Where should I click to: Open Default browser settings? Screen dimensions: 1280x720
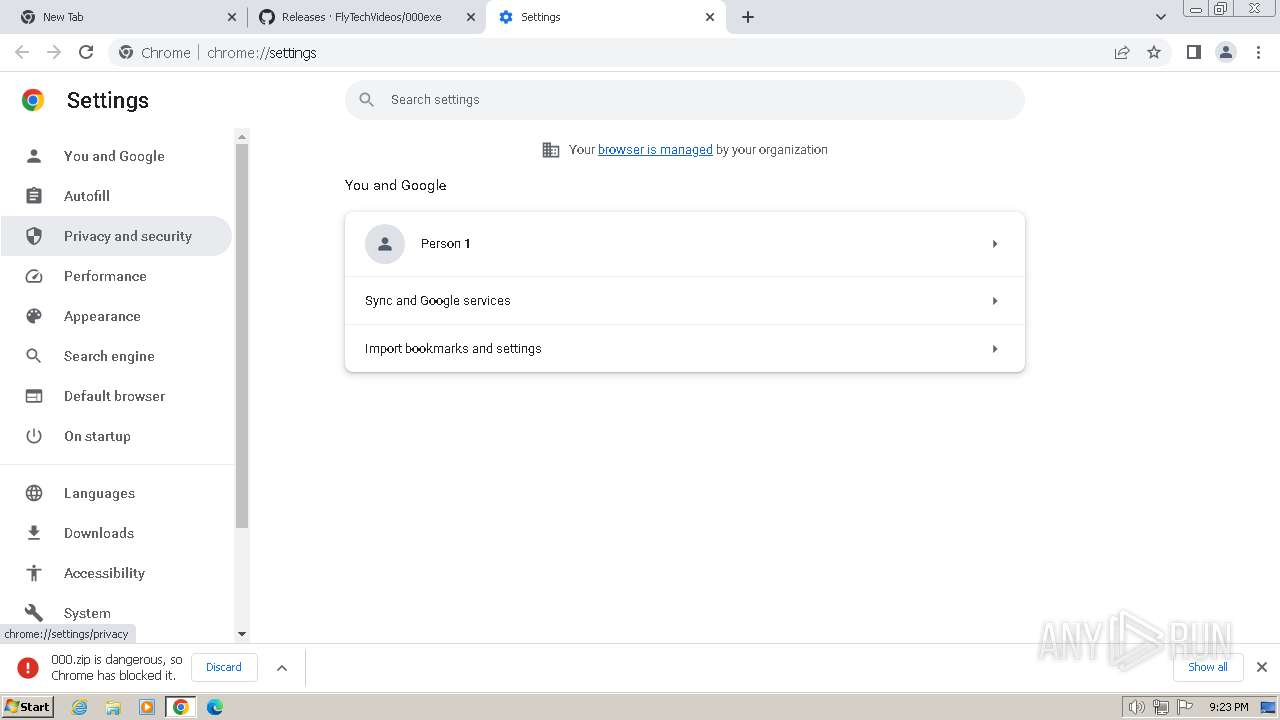tap(116, 396)
